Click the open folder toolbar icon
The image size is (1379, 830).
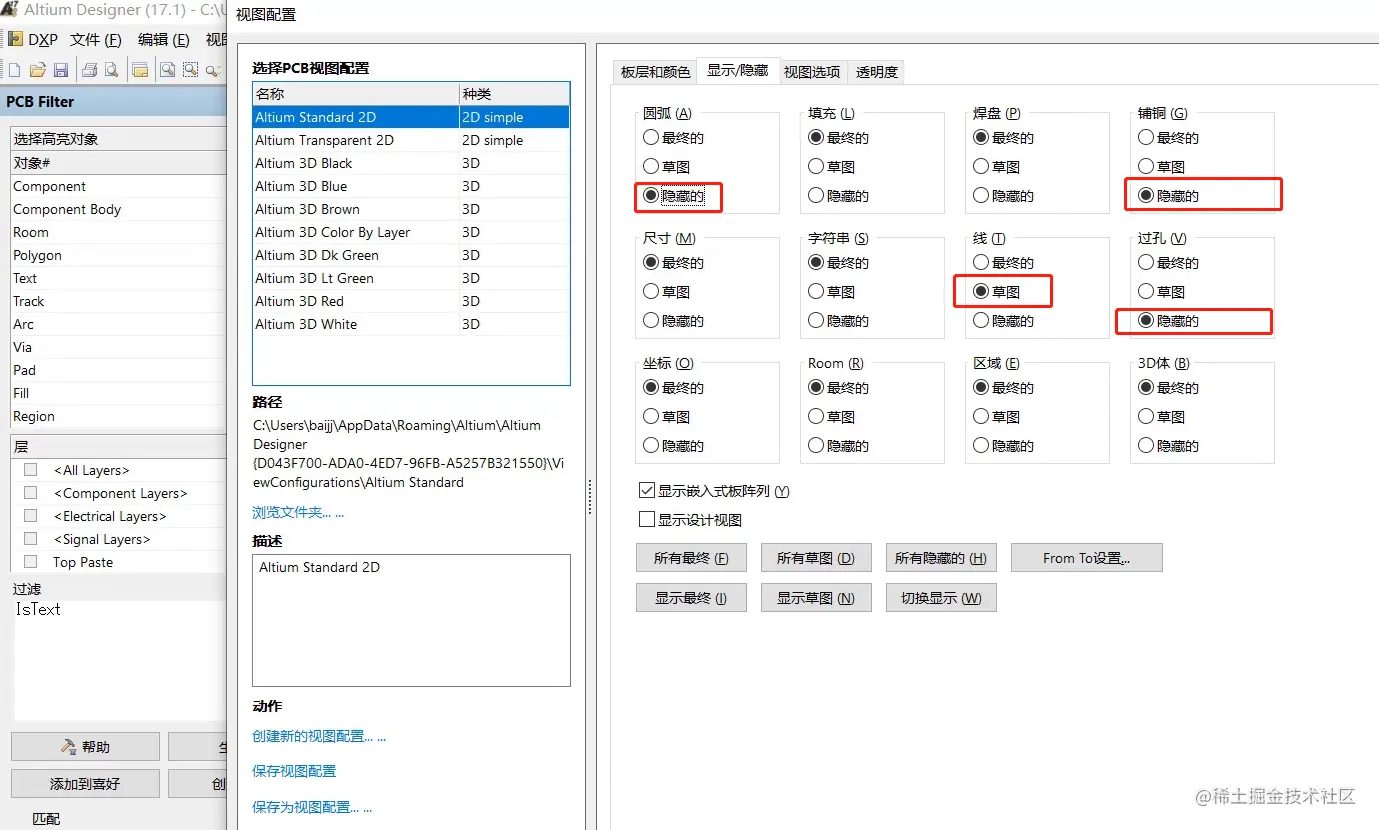(x=38, y=70)
